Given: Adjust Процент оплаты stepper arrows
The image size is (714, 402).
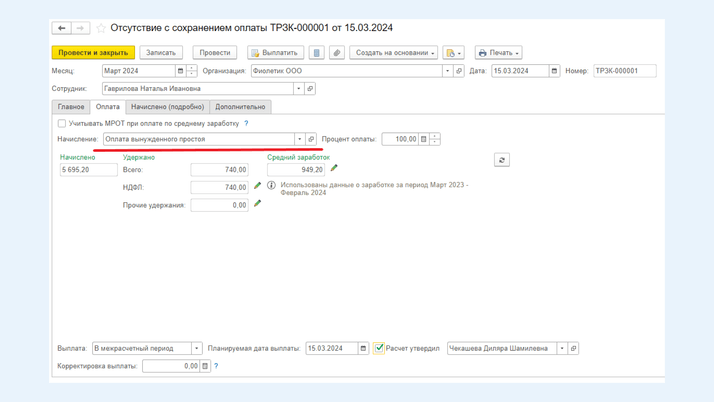Looking at the screenshot, I should [435, 139].
